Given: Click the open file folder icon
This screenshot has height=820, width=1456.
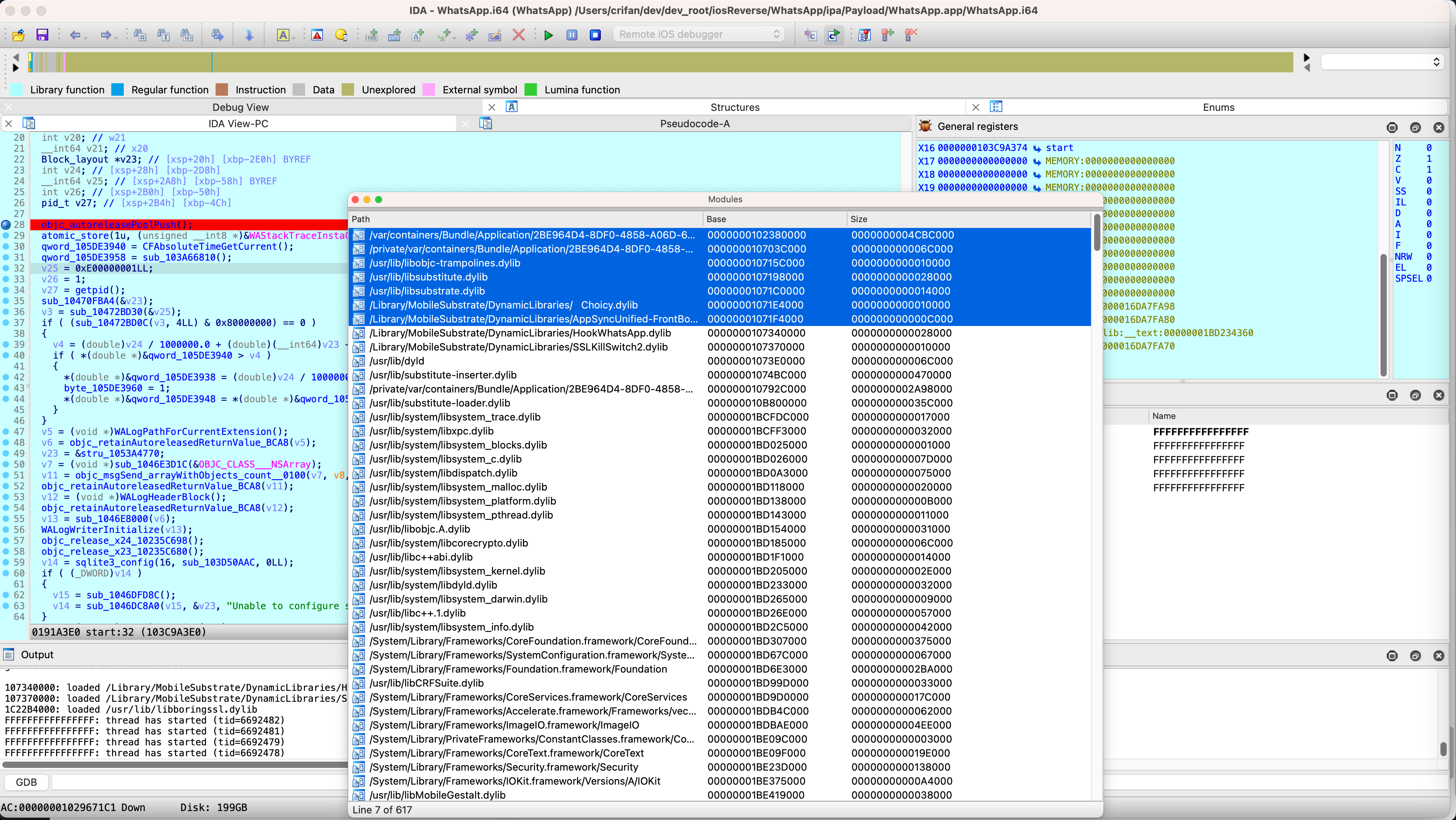Looking at the screenshot, I should coord(18,35).
